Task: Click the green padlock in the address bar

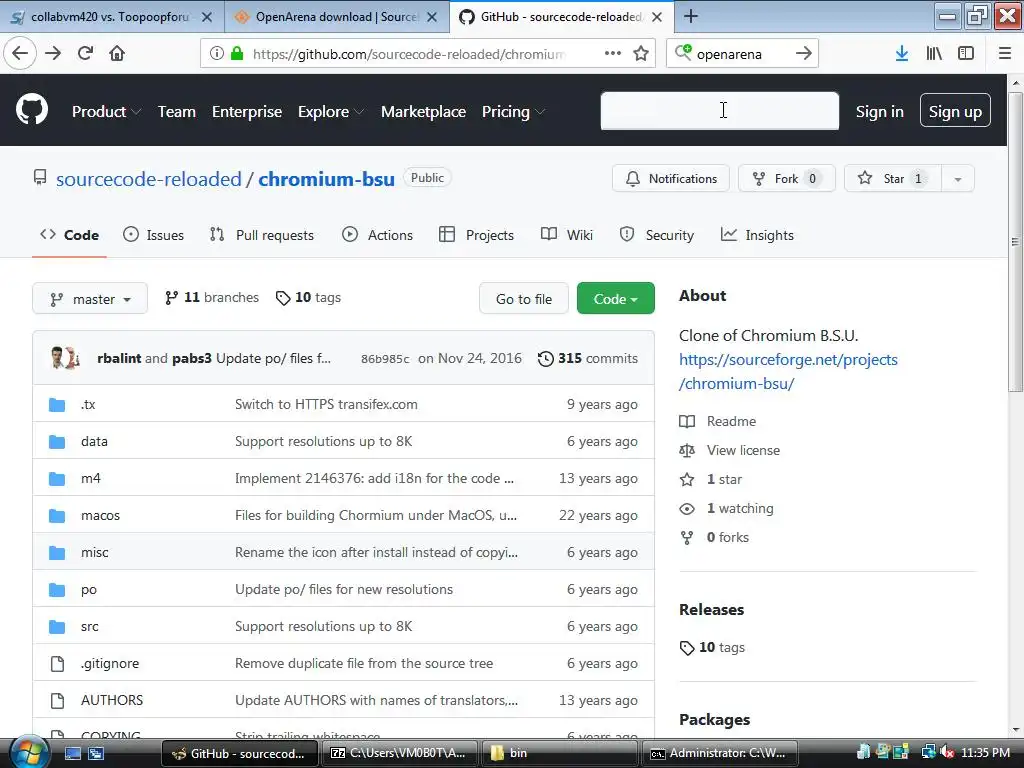Action: tap(237, 53)
